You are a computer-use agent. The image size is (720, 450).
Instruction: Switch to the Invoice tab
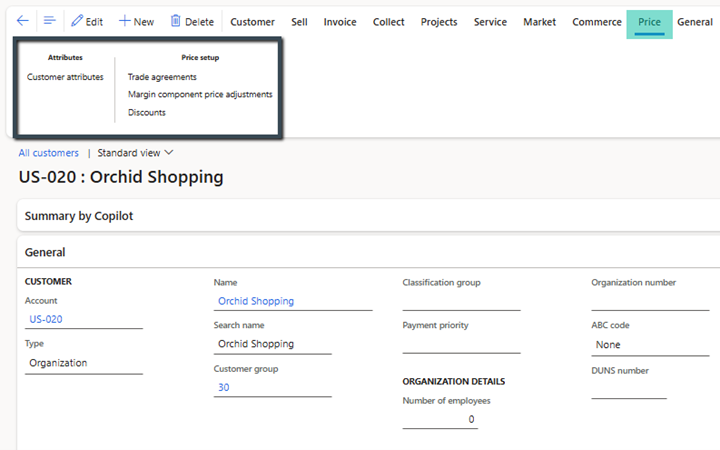point(340,22)
